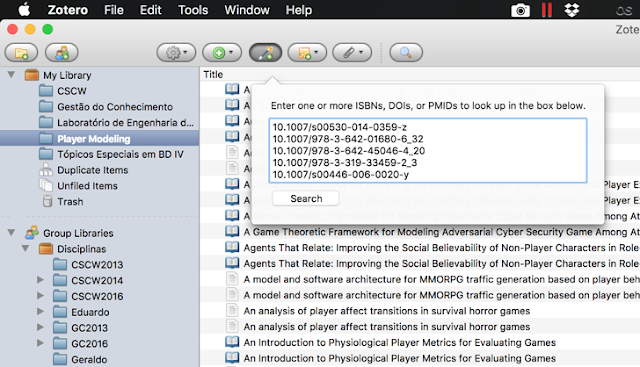Click the Dropbox icon in the menu bar
The image size is (640, 367).
tap(572, 10)
